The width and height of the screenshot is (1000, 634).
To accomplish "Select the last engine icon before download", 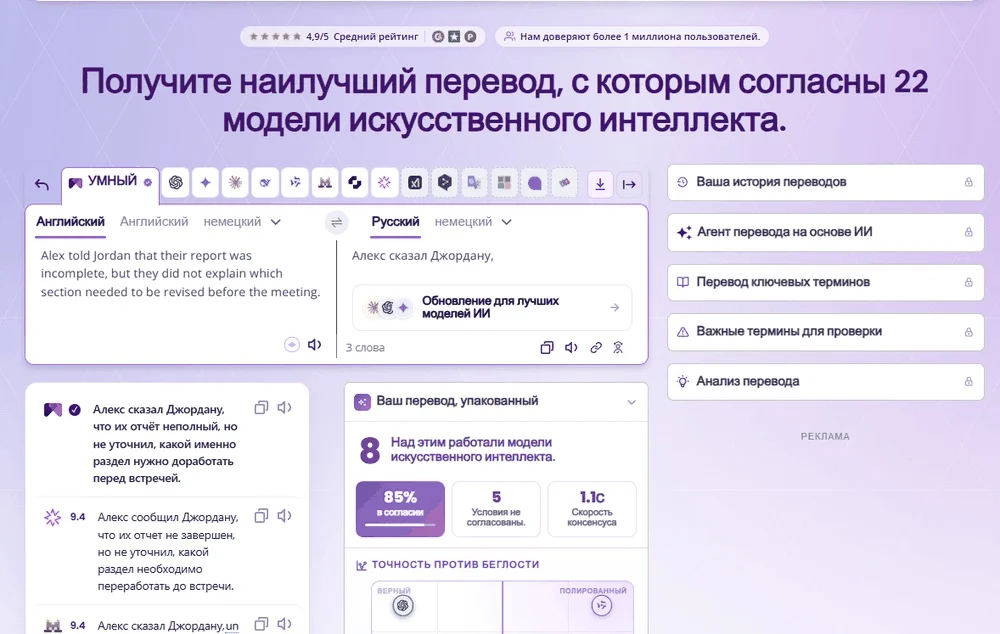I will (x=564, y=182).
